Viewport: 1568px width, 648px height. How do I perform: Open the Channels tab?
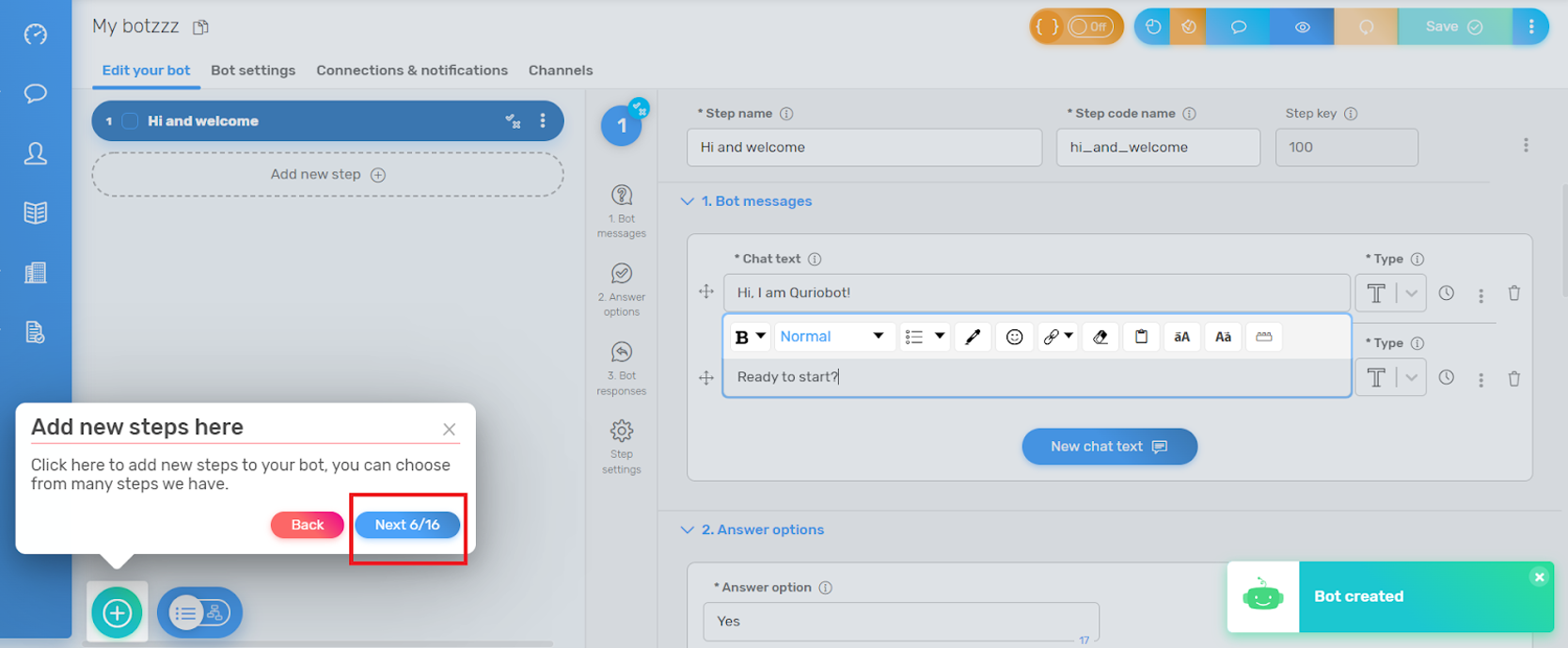pyautogui.click(x=560, y=71)
